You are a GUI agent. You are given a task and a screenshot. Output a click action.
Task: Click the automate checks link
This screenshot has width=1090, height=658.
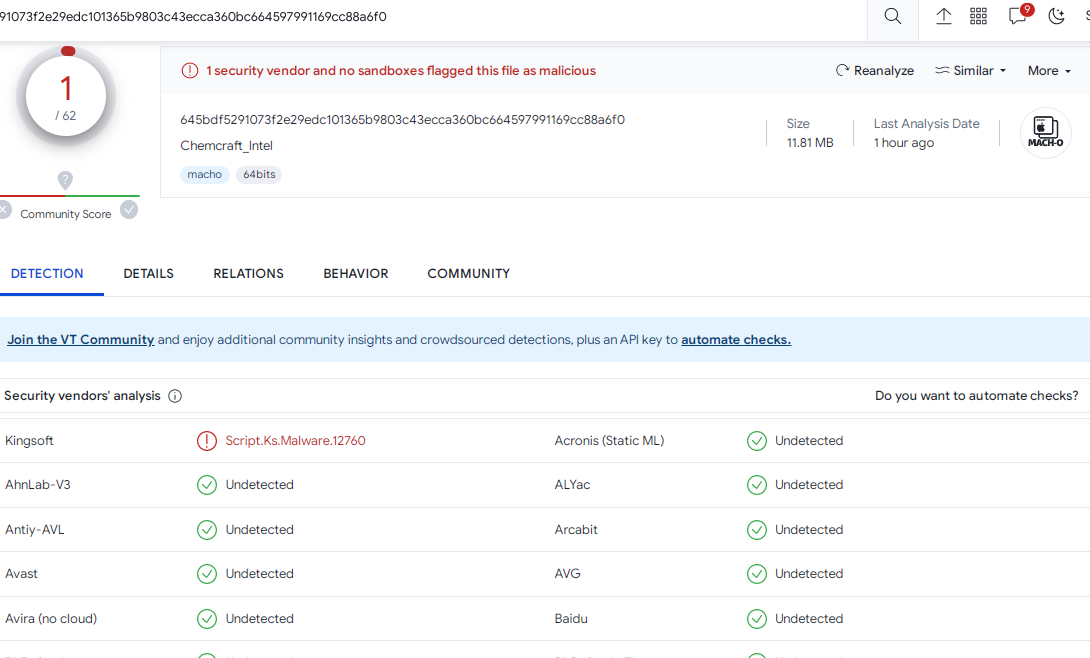tap(735, 340)
